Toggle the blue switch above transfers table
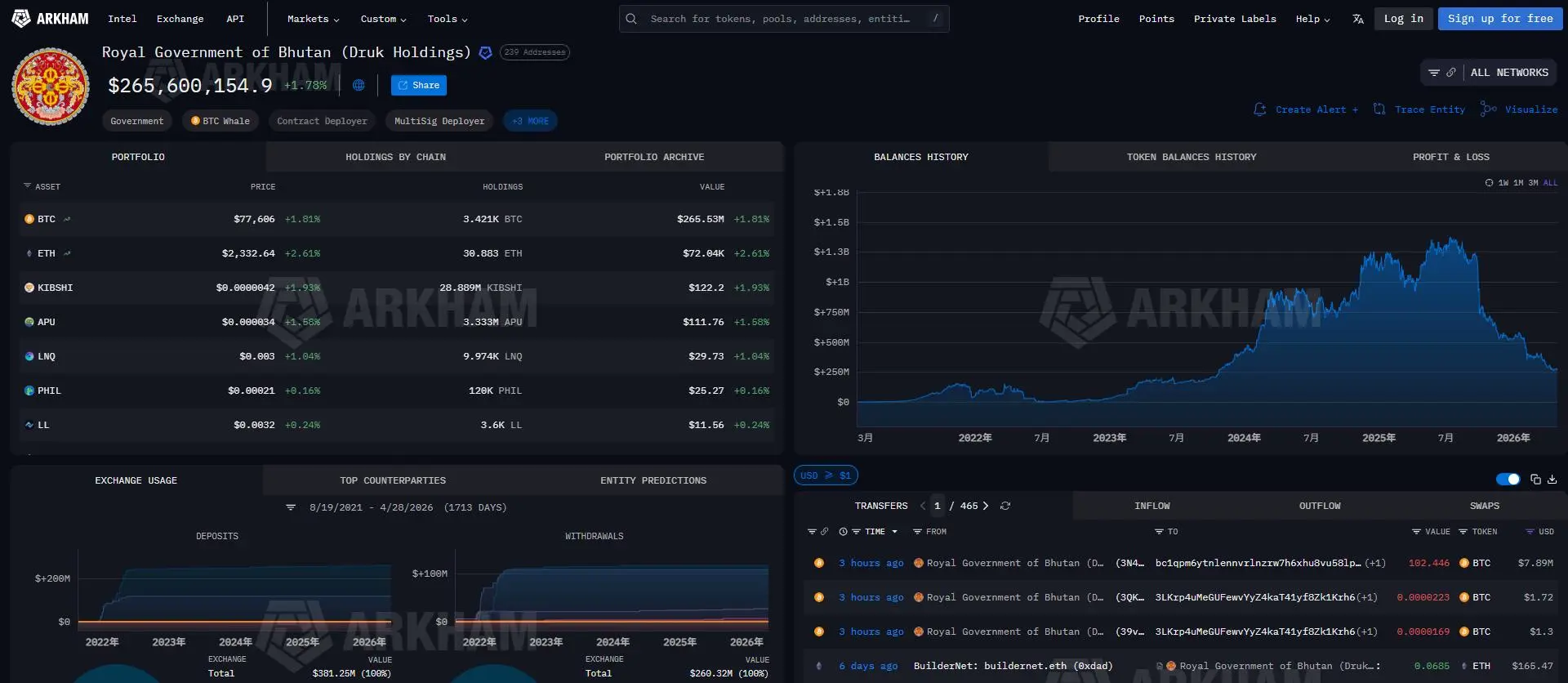 click(x=1508, y=480)
